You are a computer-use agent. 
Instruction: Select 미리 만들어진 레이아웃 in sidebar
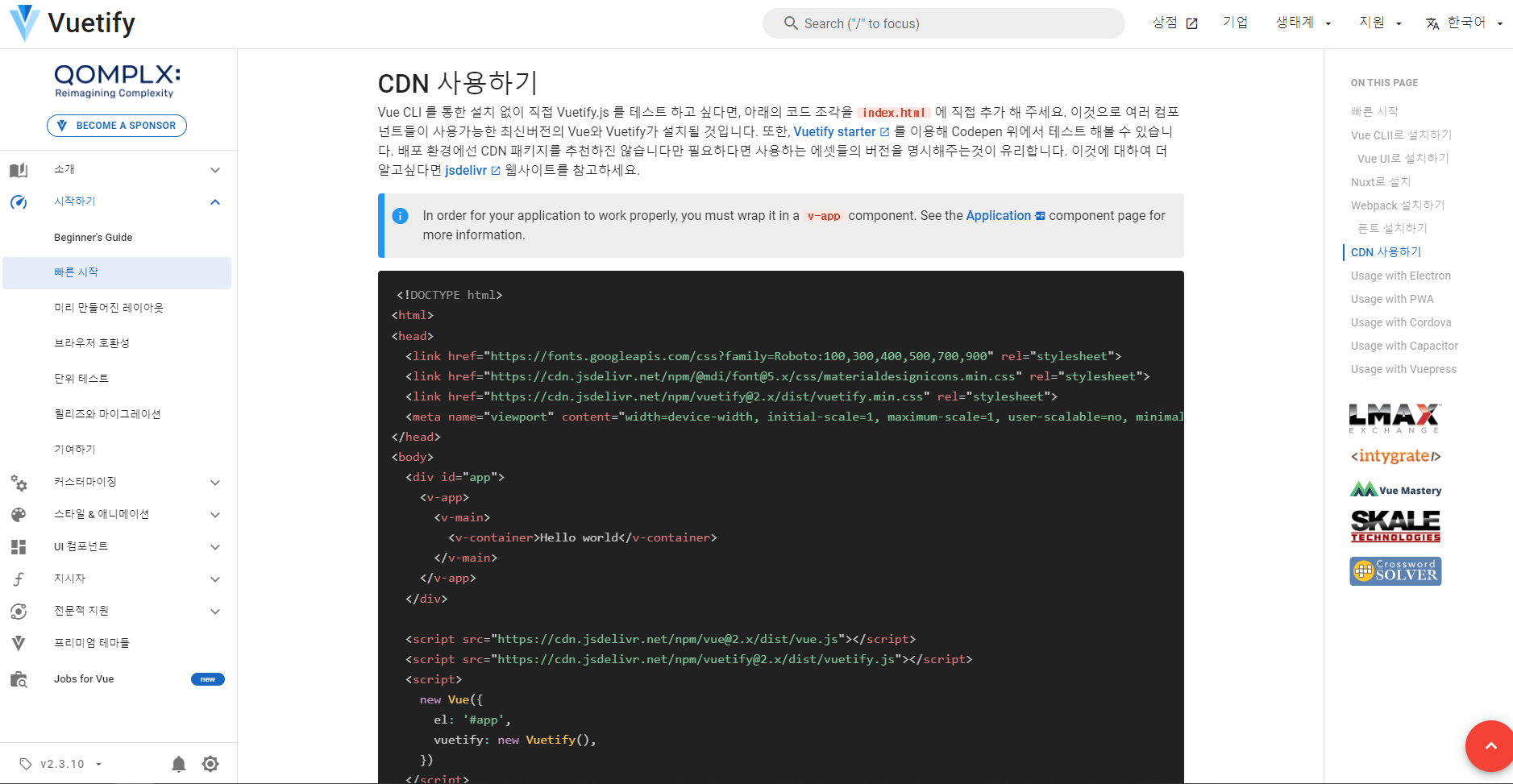pos(117,308)
